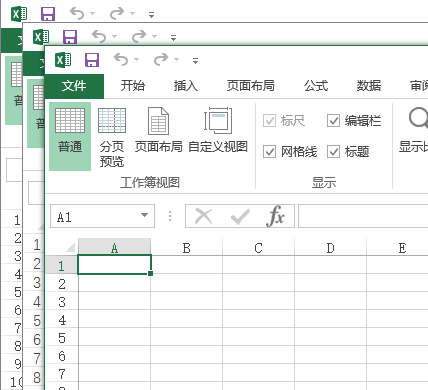This screenshot has height=390, width=428.
Task: Open undo history dropdown in front window
Action: 136,60
